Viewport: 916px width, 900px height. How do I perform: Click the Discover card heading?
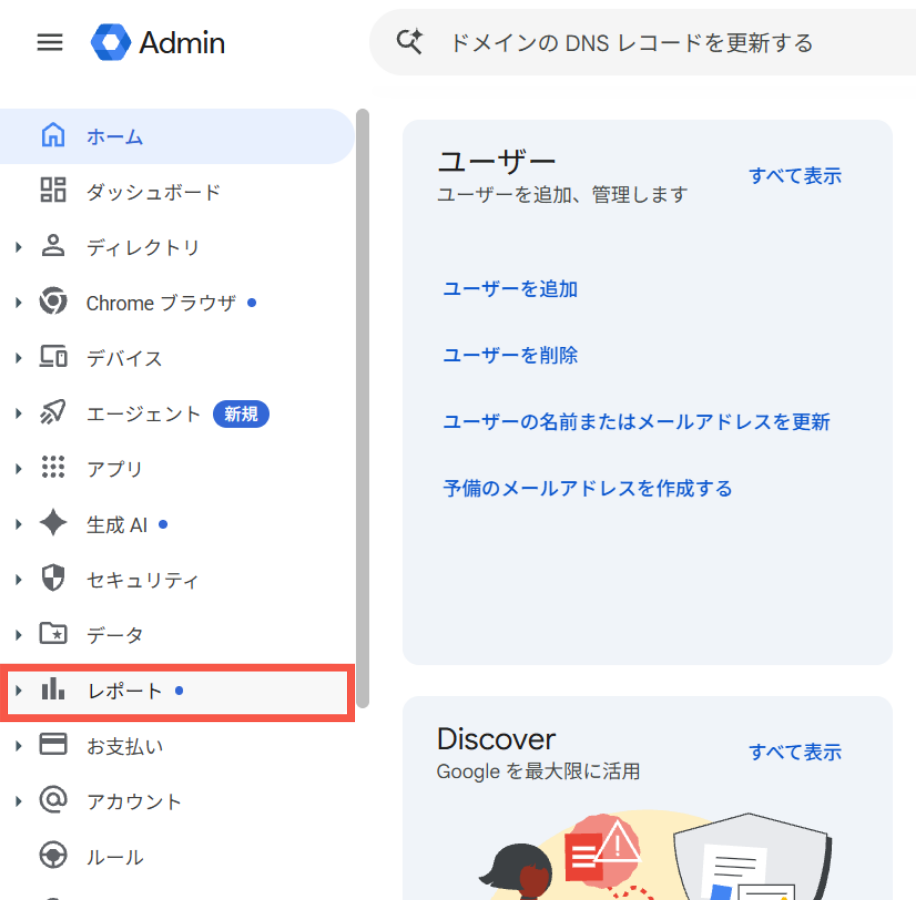(x=497, y=738)
